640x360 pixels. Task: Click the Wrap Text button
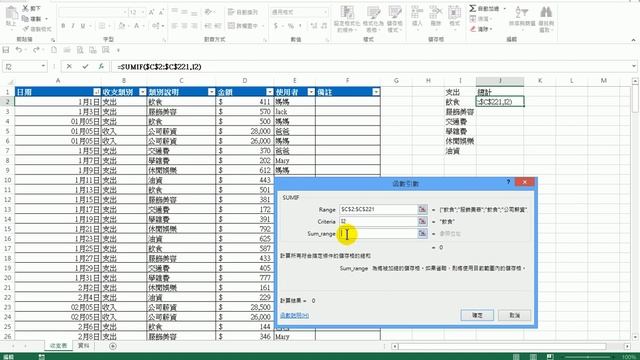tap(243, 13)
